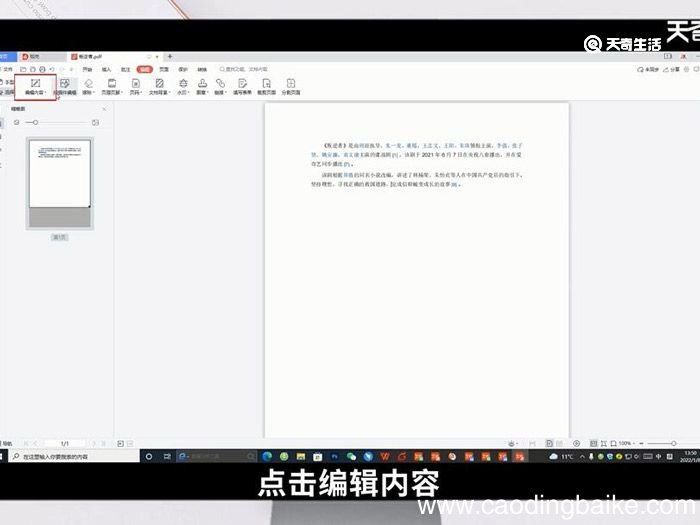The width and height of the screenshot is (700, 525).
Task: Open the tab dropdown arrow next to the PDF tab
Action: click(x=157, y=57)
